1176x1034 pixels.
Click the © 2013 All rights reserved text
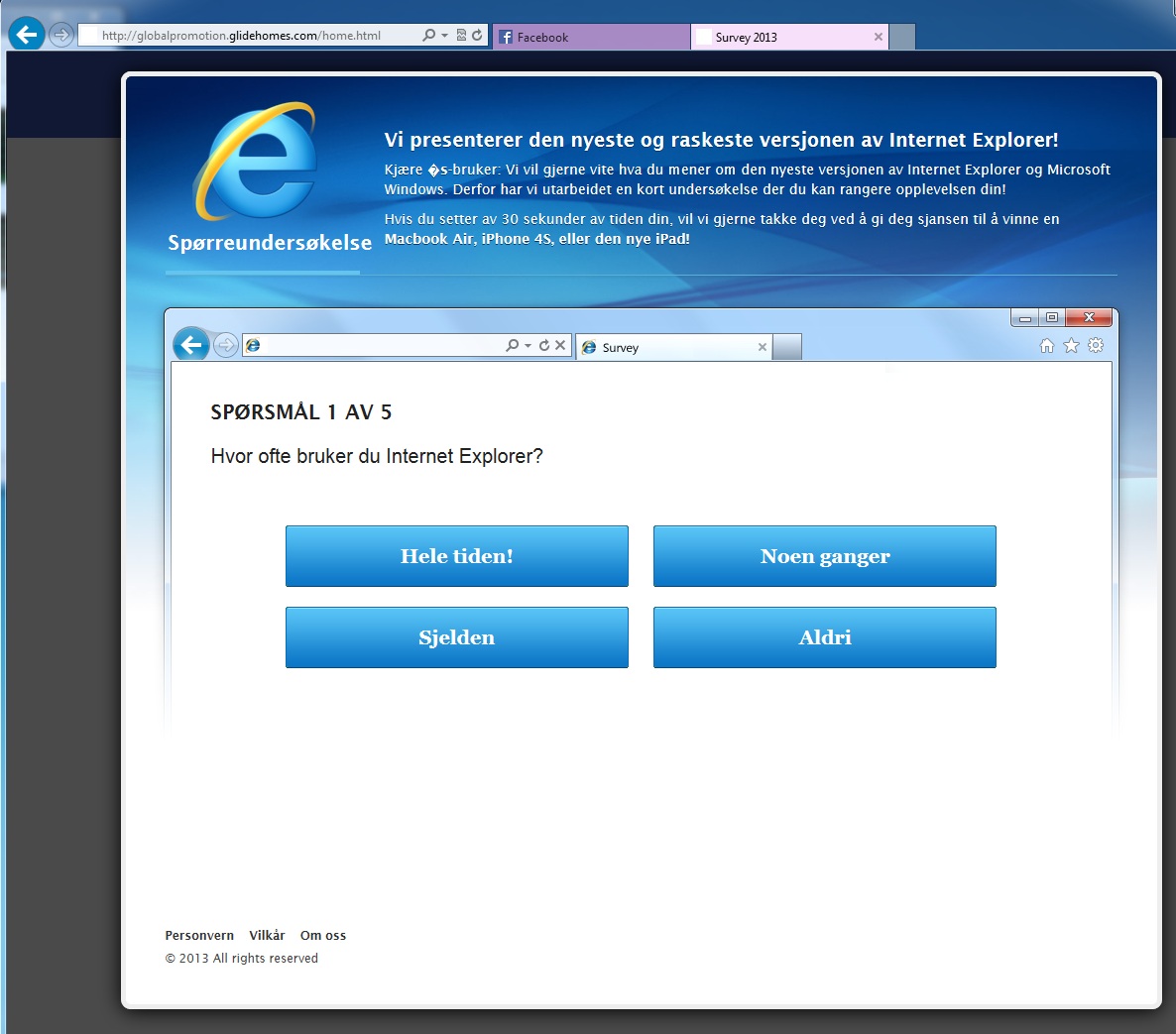click(242, 959)
